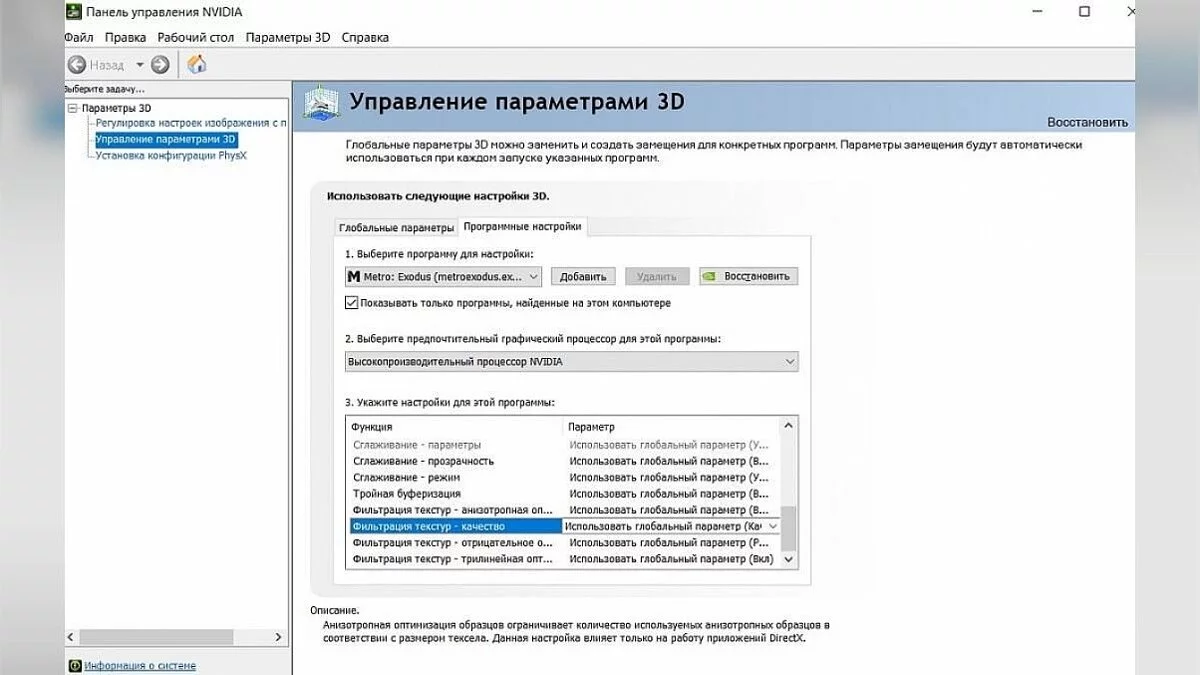Open the Справка menu

365,37
